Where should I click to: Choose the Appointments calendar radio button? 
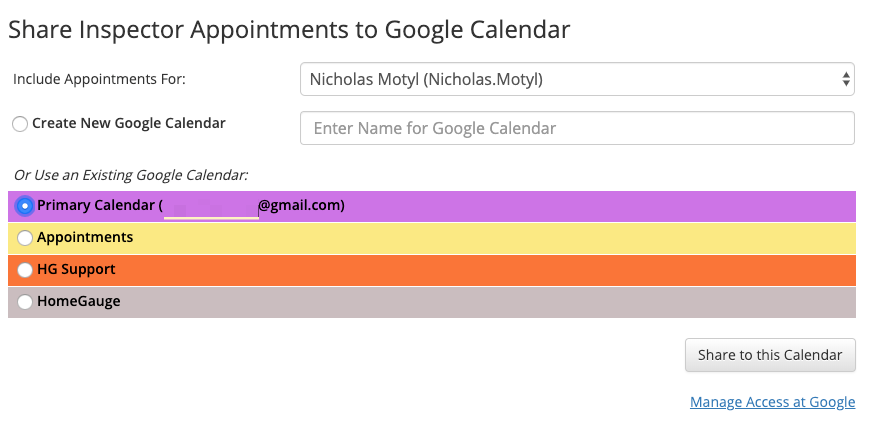click(25, 238)
